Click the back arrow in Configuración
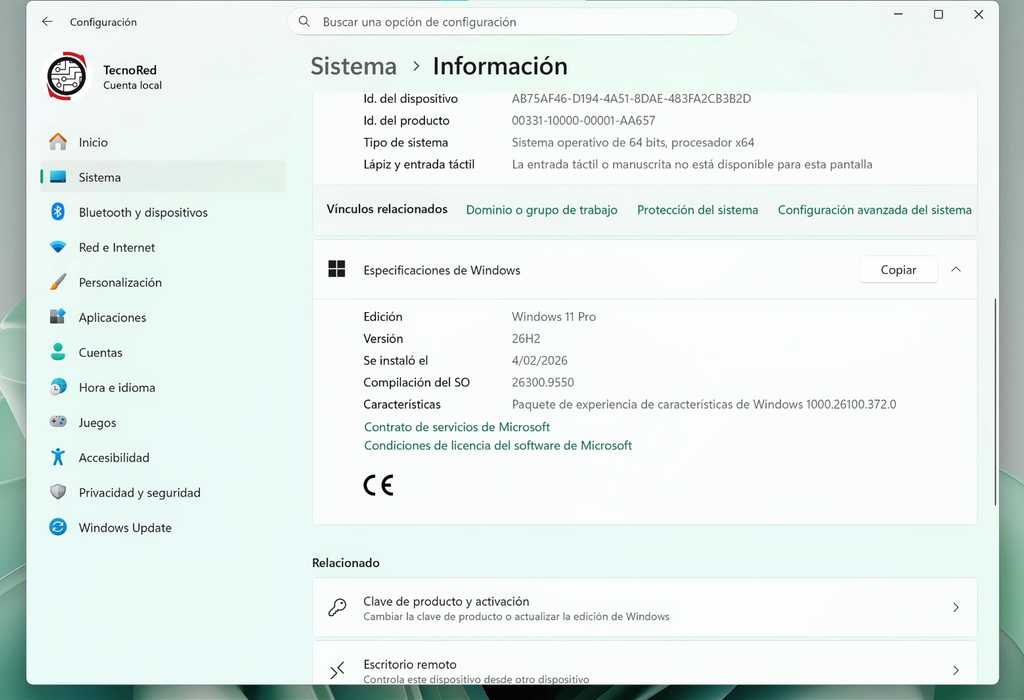Image resolution: width=1024 pixels, height=700 pixels. [x=47, y=22]
